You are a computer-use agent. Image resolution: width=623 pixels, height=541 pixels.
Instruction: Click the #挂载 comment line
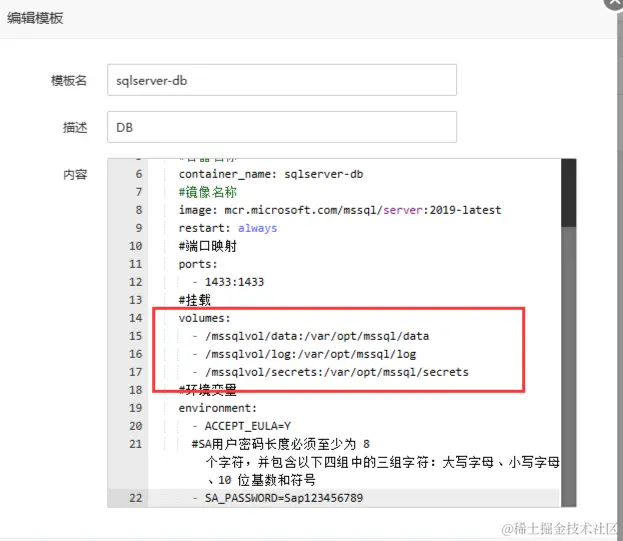point(194,300)
